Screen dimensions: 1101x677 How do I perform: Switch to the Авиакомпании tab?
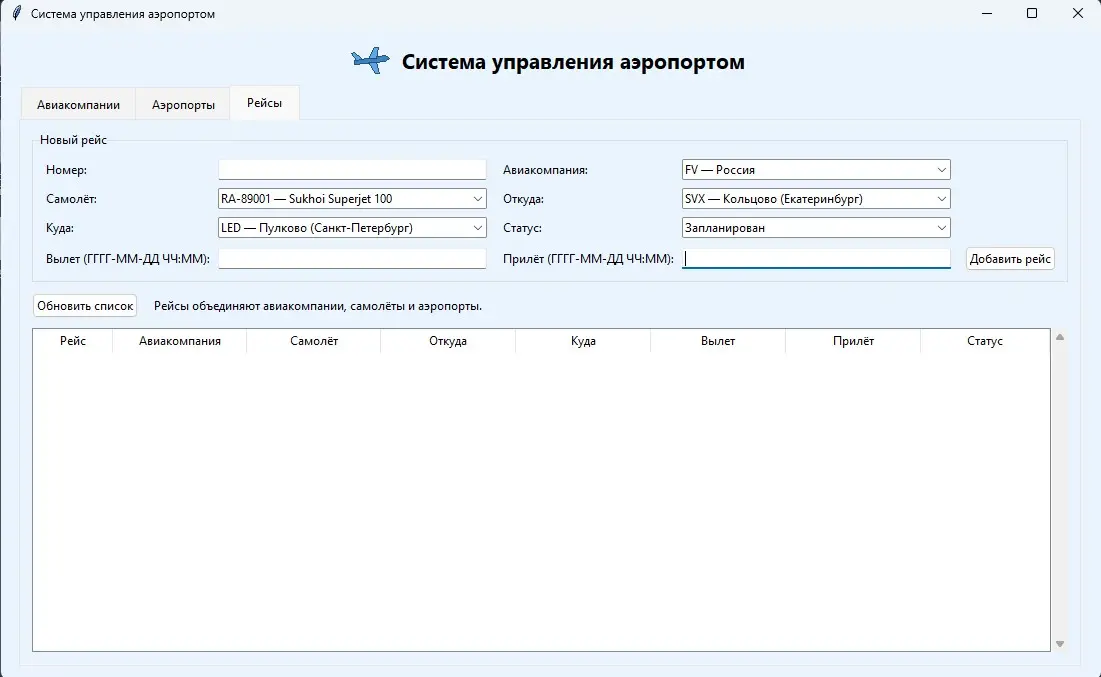78,105
